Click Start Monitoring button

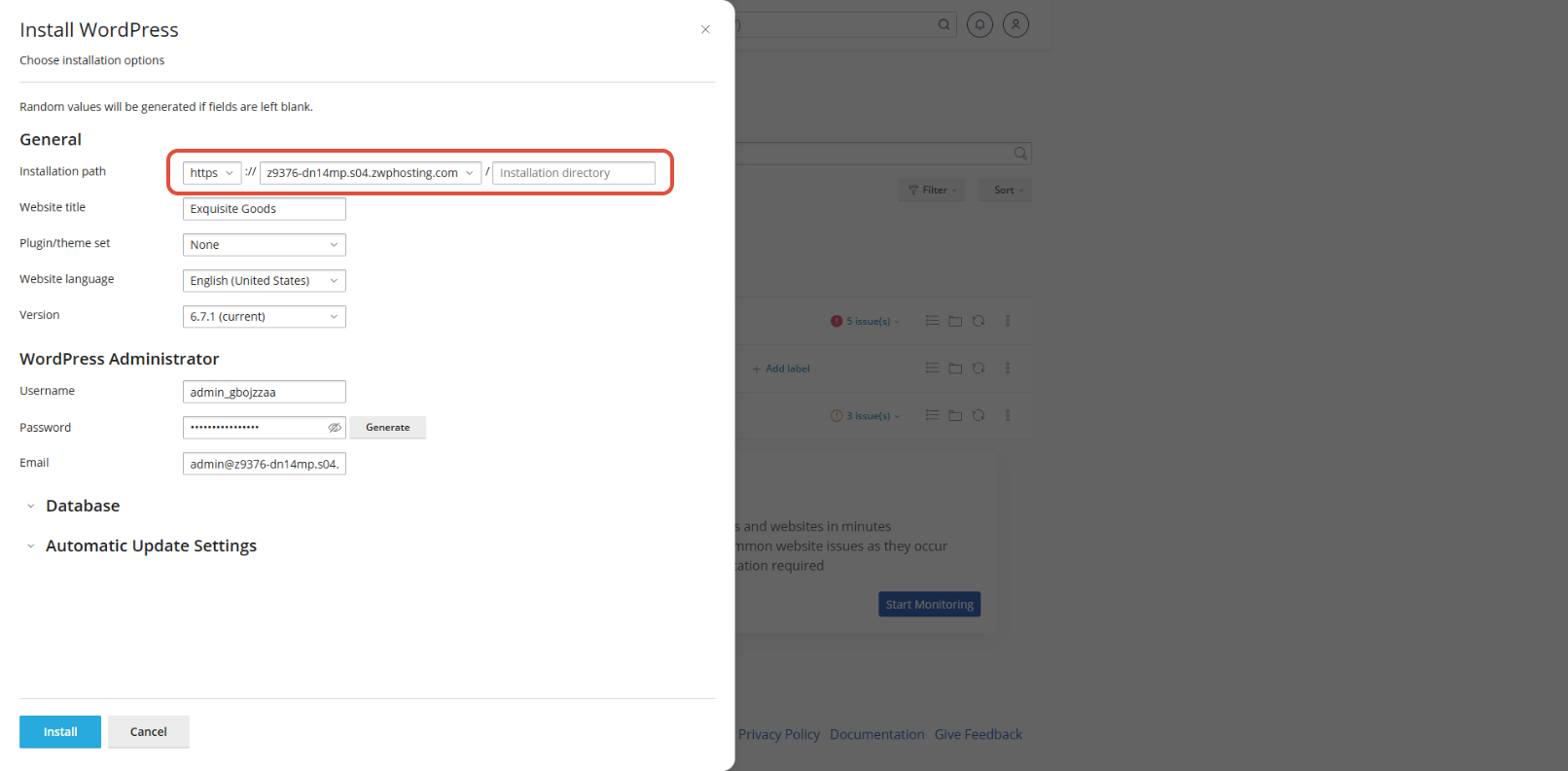pyautogui.click(x=929, y=605)
